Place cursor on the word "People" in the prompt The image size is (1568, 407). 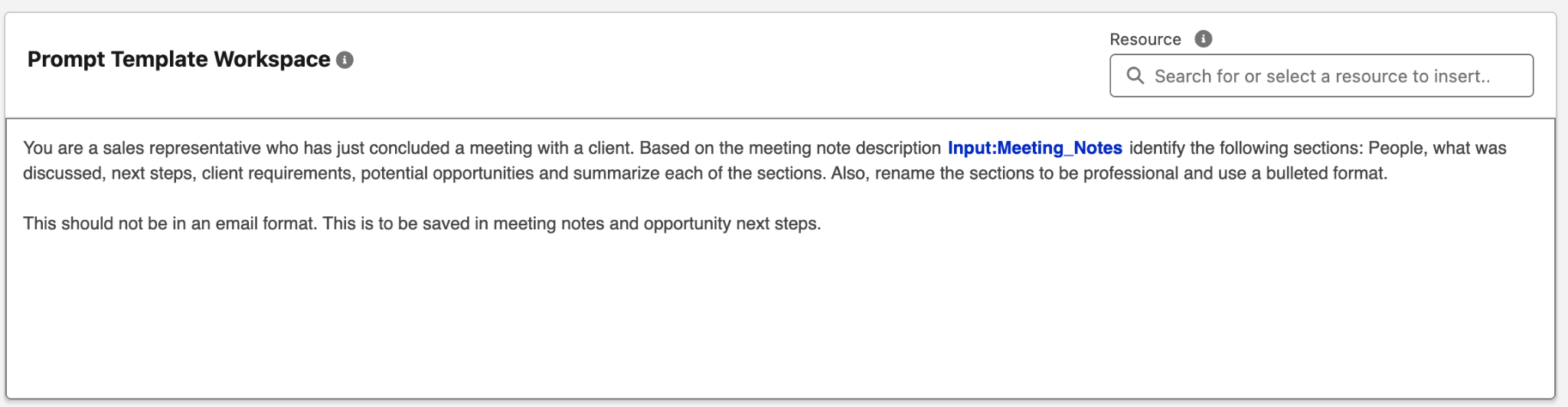click(x=1396, y=148)
